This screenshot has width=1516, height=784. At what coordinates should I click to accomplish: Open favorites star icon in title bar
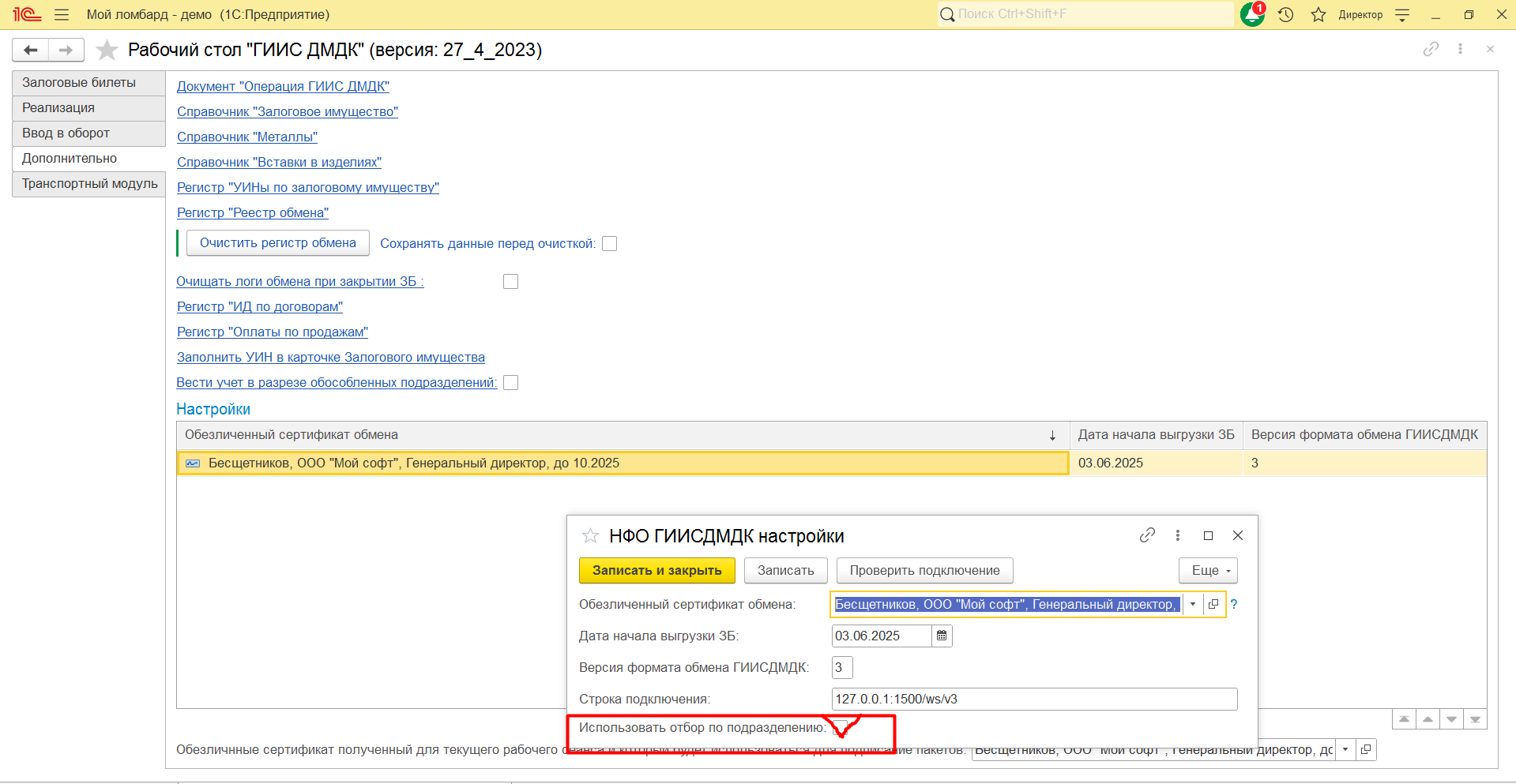[x=1319, y=14]
